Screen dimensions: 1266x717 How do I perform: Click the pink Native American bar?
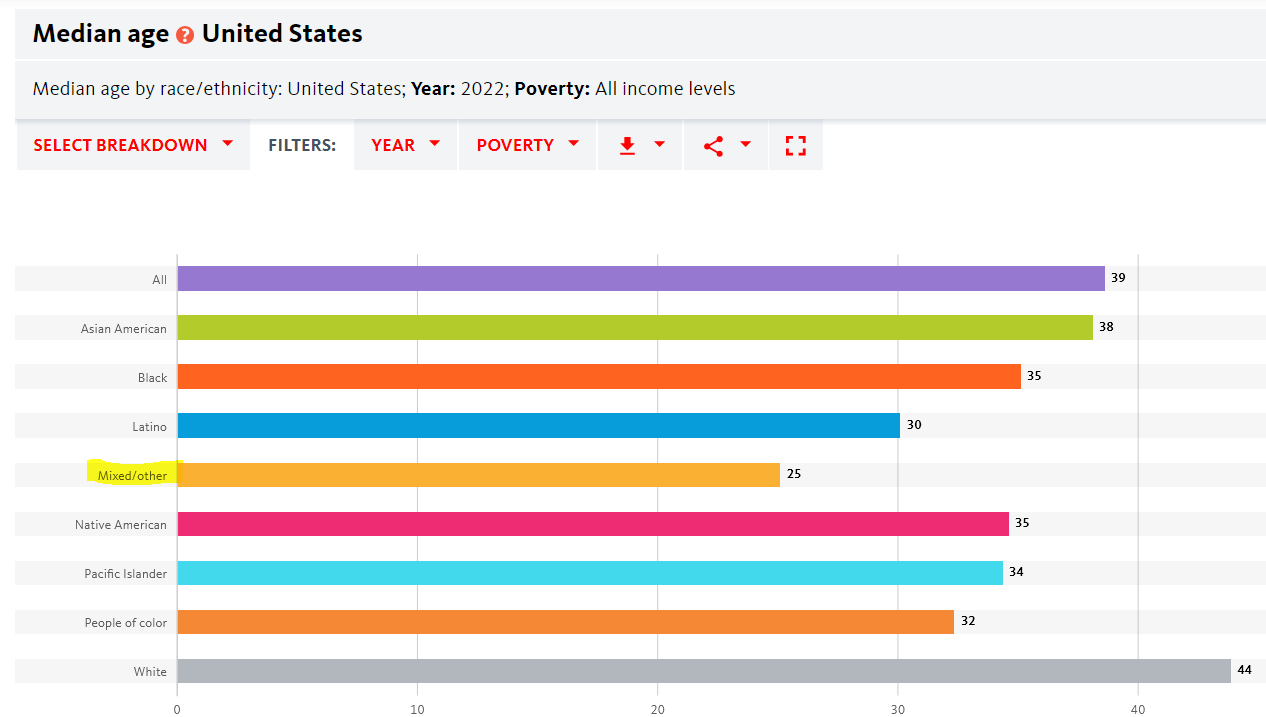tap(593, 523)
